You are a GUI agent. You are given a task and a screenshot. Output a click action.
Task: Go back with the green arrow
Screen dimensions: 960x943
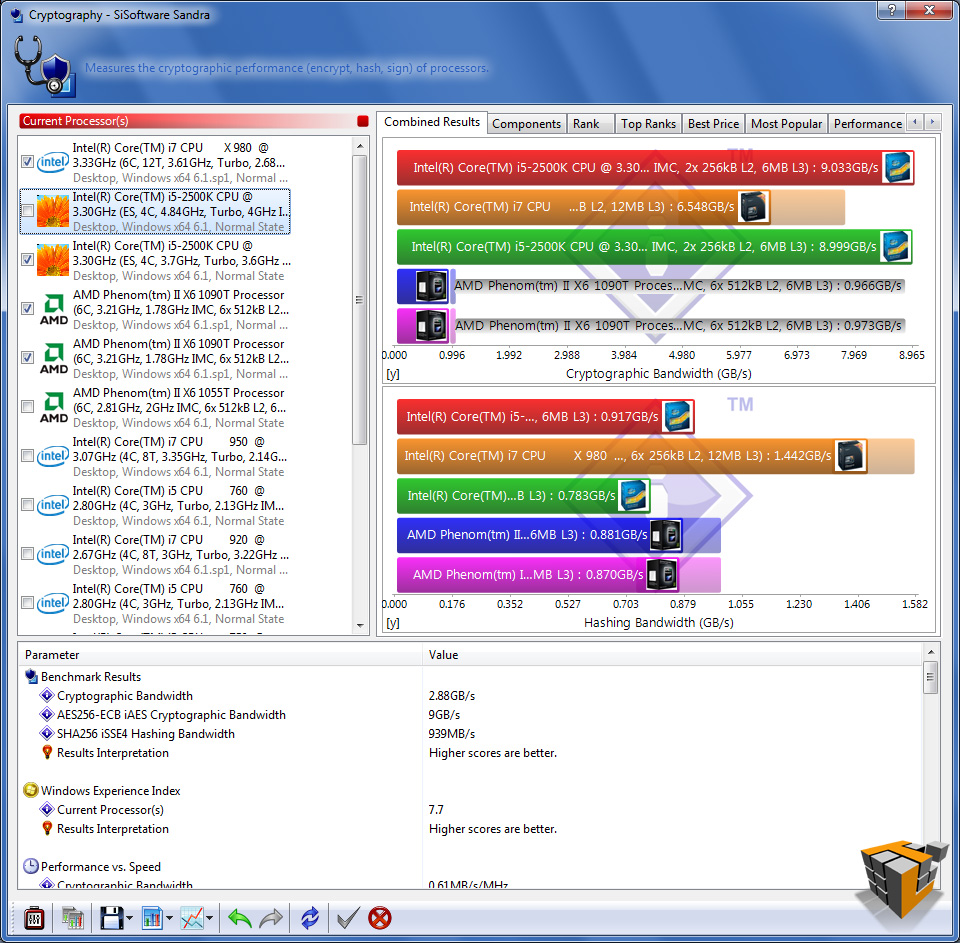tap(239, 918)
